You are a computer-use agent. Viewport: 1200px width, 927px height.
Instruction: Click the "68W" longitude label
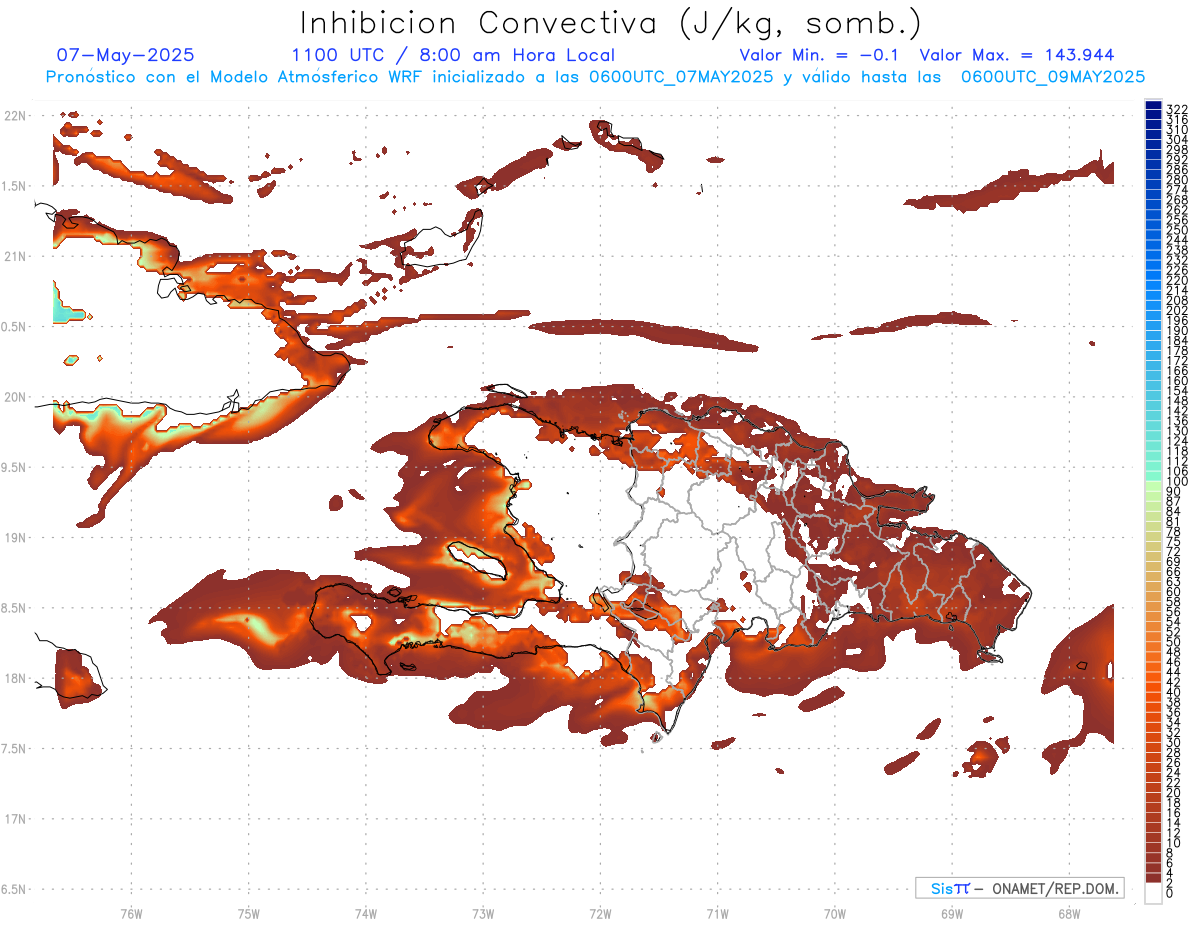click(x=1068, y=913)
